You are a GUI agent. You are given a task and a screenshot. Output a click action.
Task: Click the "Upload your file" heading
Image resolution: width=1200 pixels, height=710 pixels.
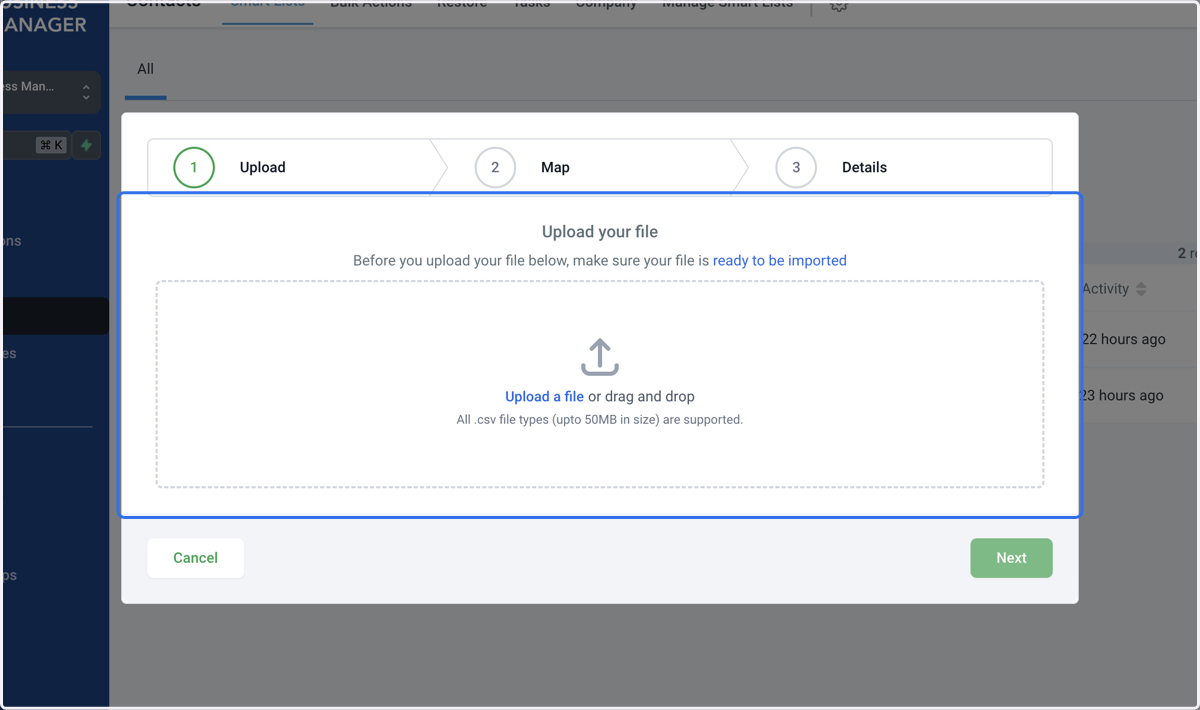pos(600,232)
